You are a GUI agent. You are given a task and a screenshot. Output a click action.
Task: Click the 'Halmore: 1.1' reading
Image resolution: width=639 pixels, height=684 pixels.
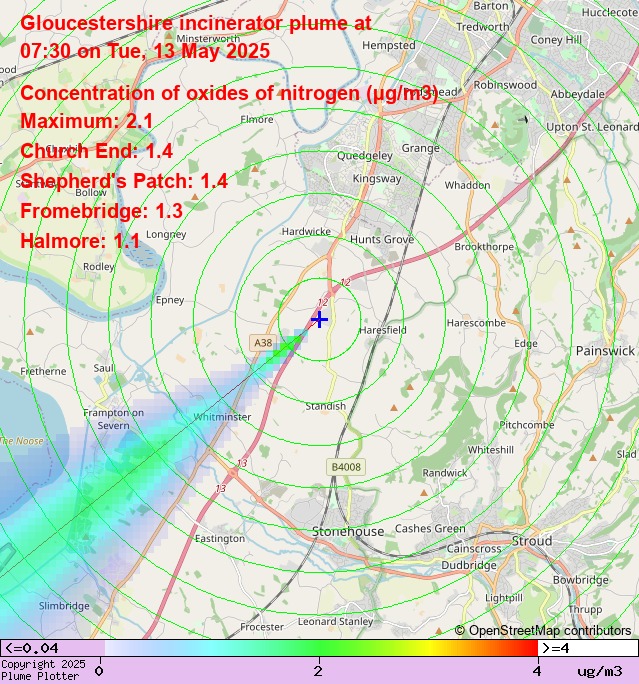[x=80, y=241]
